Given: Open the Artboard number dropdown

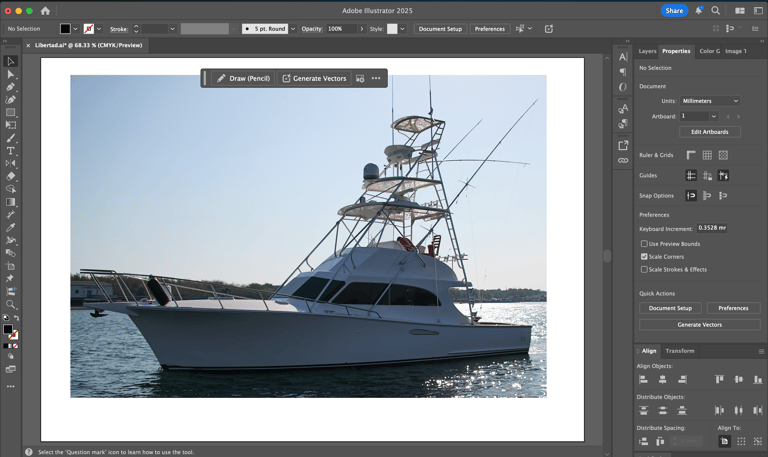Looking at the screenshot, I should pos(714,116).
